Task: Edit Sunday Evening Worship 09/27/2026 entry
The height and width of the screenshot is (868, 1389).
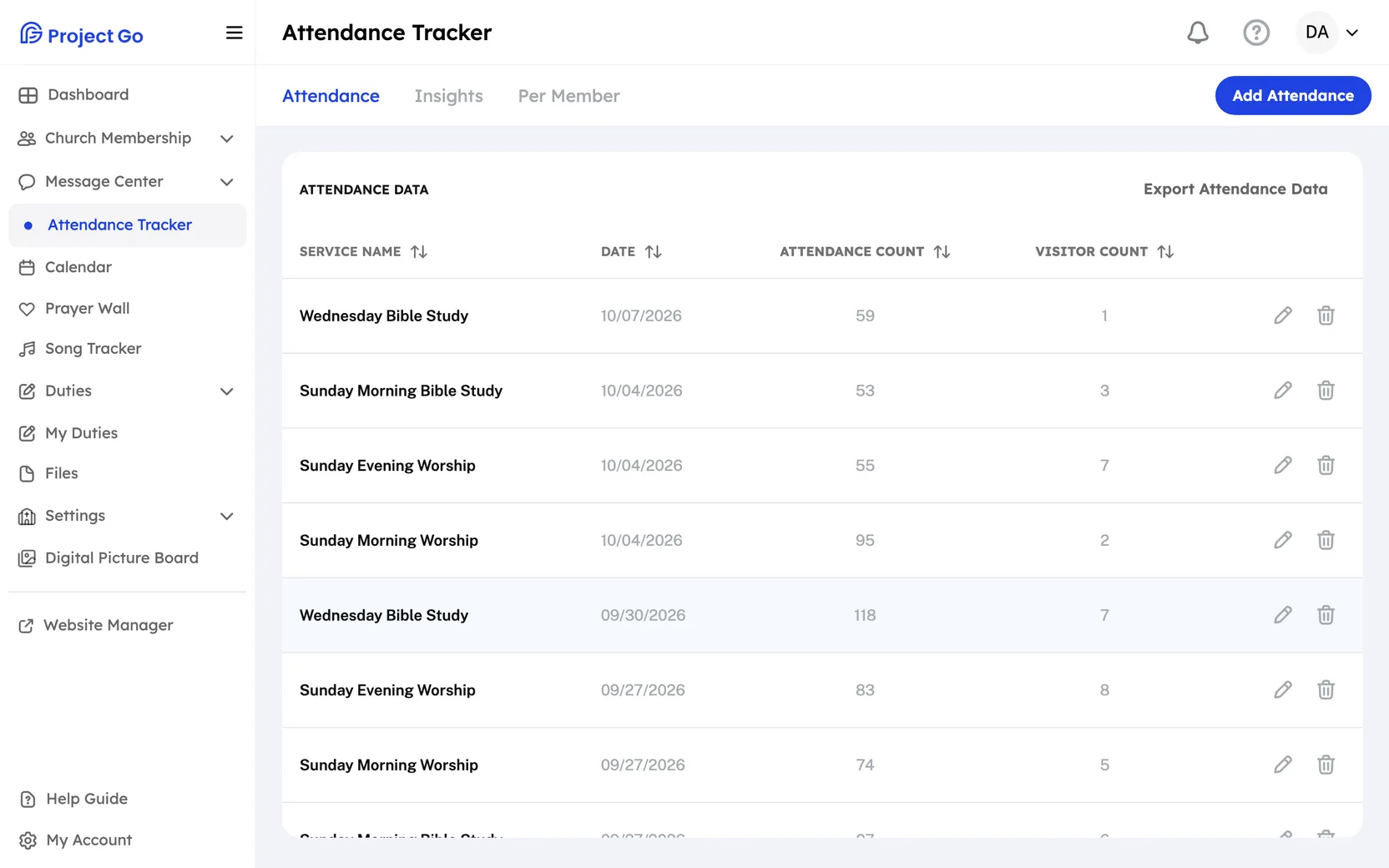Action: [1283, 689]
